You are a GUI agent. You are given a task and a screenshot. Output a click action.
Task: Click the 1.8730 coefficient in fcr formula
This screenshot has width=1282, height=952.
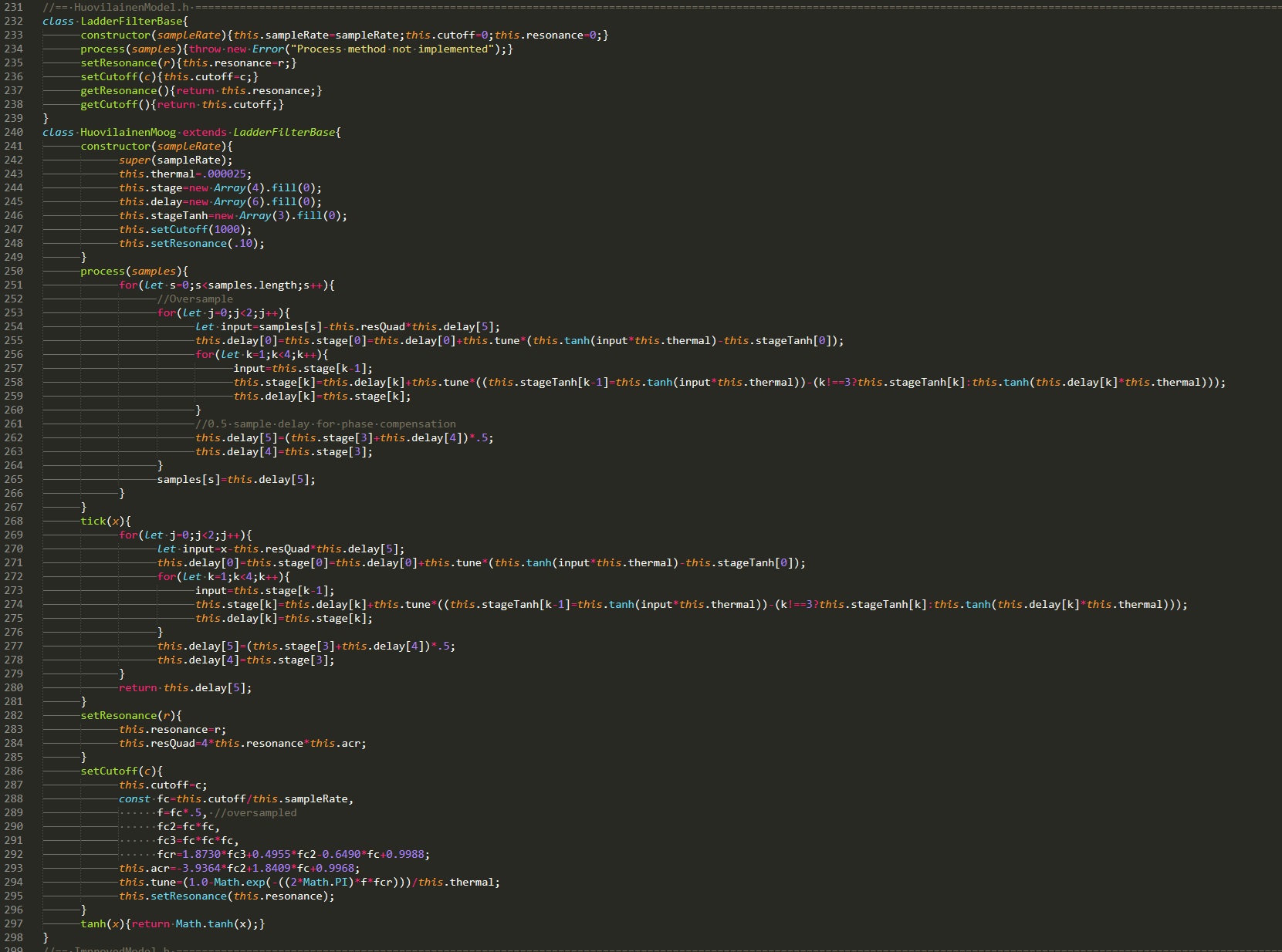pyautogui.click(x=201, y=855)
